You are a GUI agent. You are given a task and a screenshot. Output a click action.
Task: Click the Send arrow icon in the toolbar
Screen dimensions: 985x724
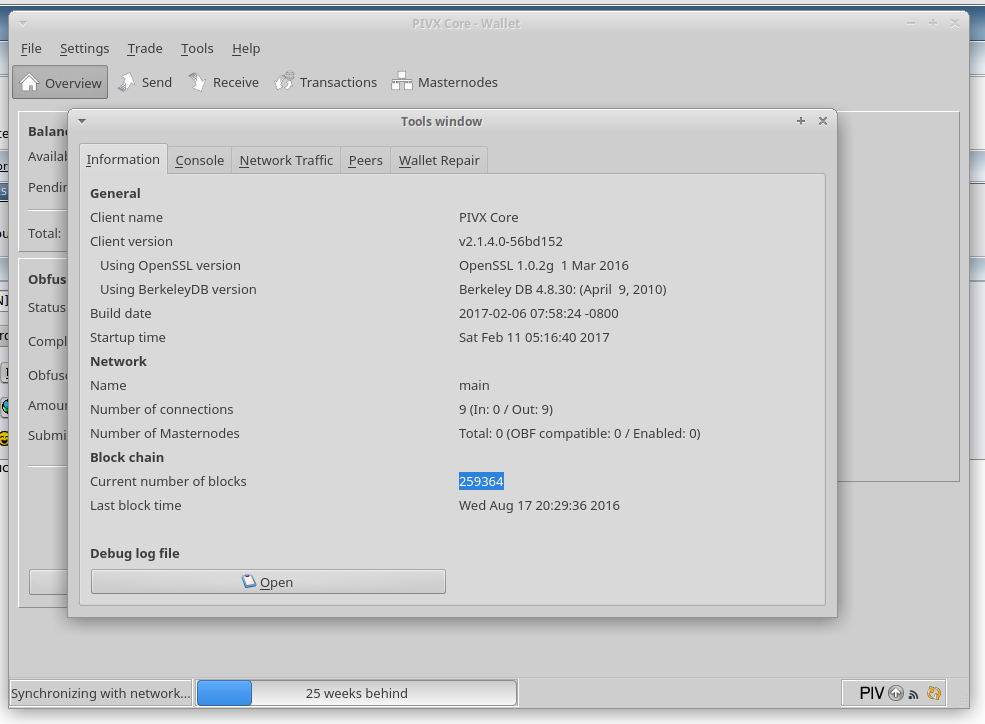127,82
